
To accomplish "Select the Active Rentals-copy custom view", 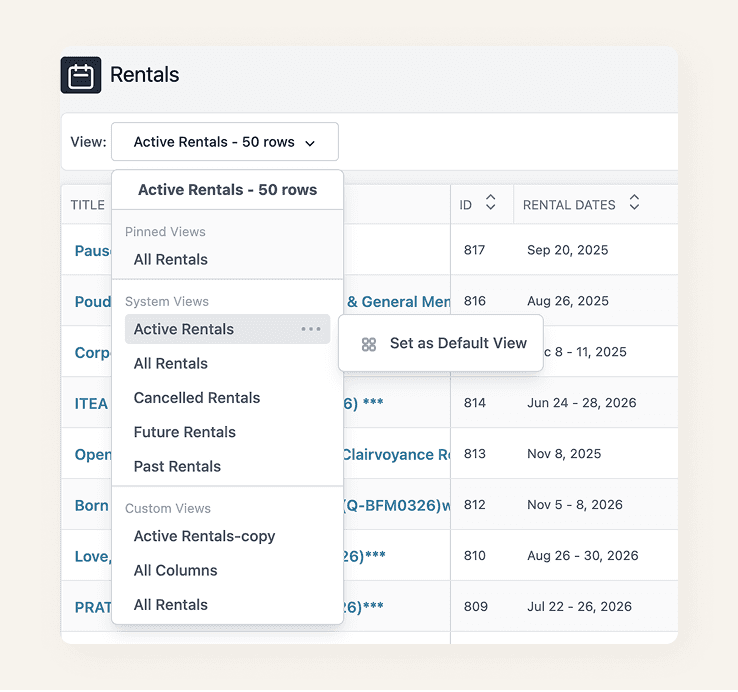I will pos(204,536).
